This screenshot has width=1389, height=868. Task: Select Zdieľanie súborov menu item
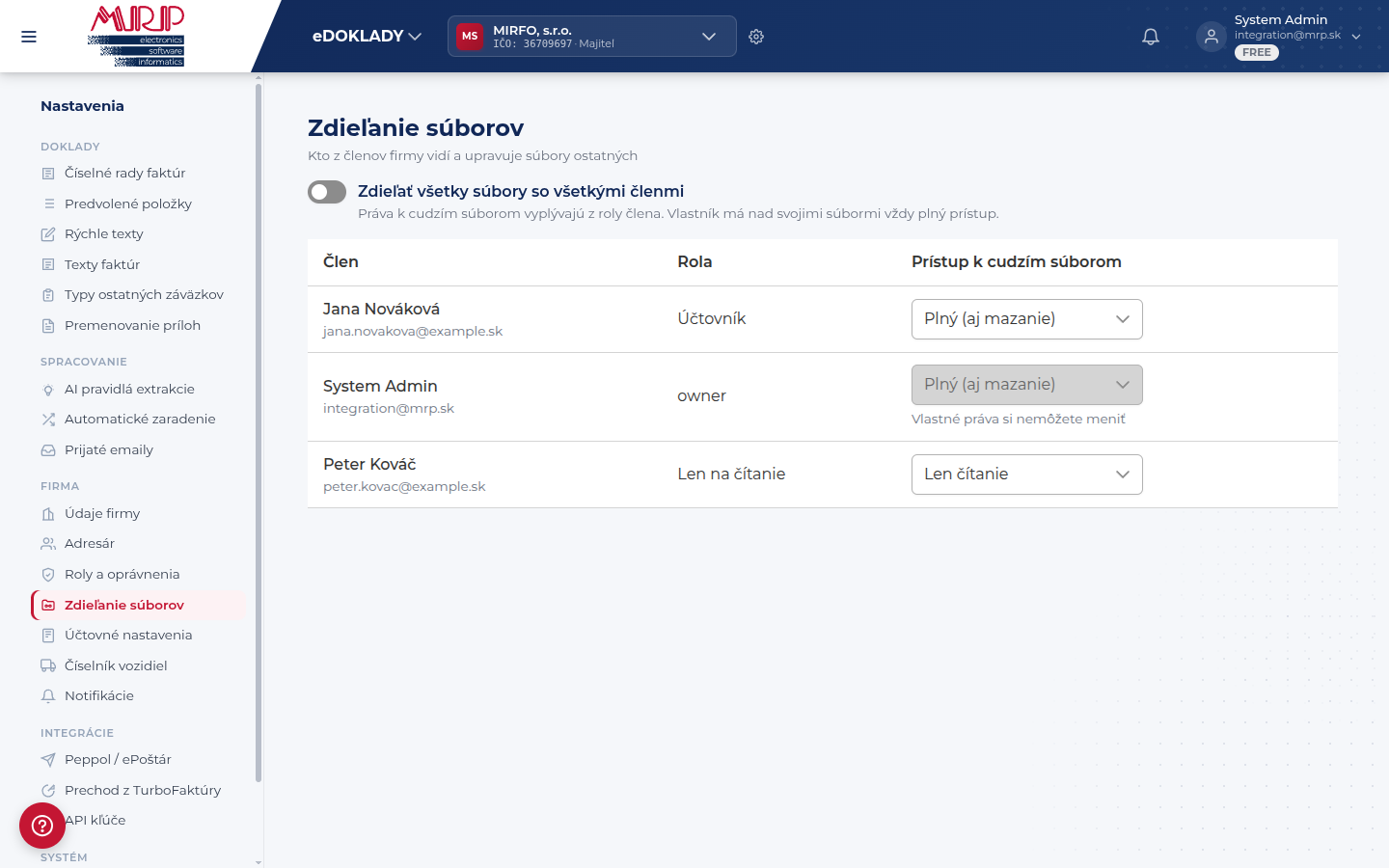139,605
